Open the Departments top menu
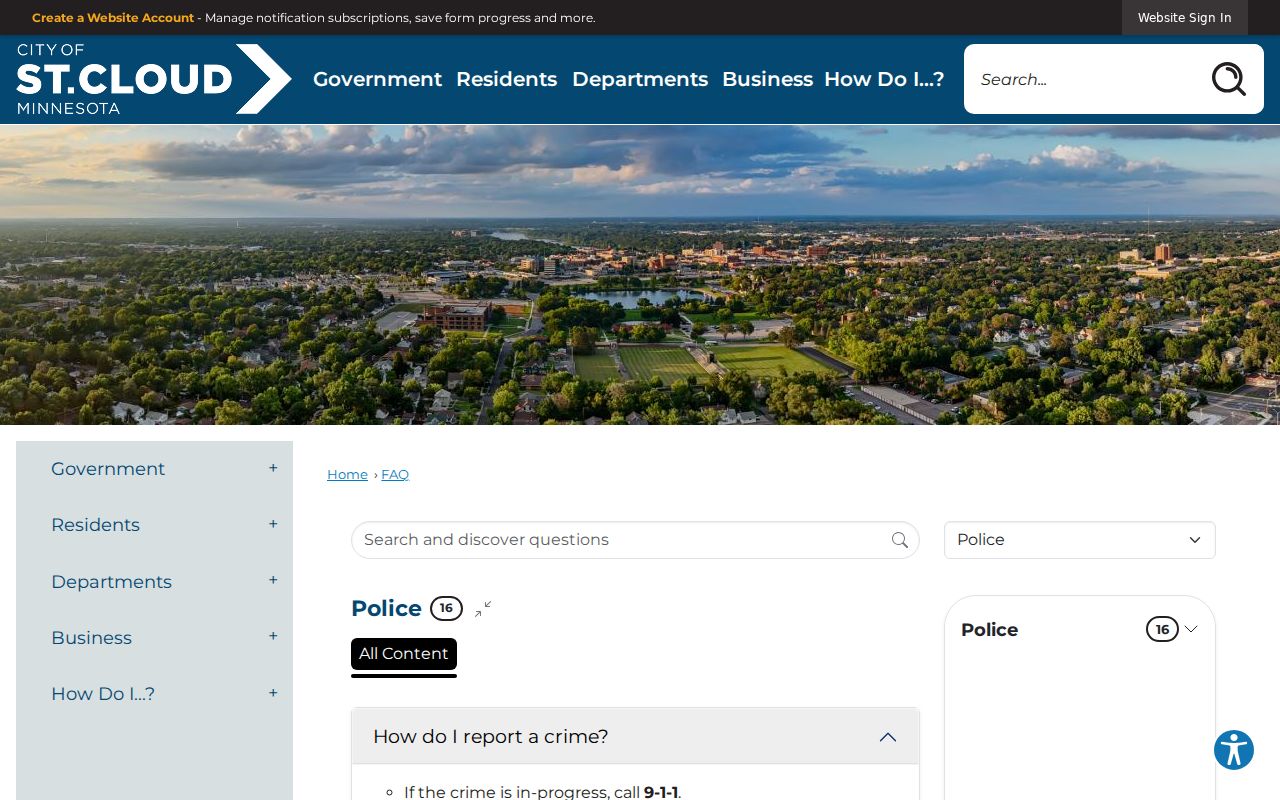 click(x=640, y=79)
